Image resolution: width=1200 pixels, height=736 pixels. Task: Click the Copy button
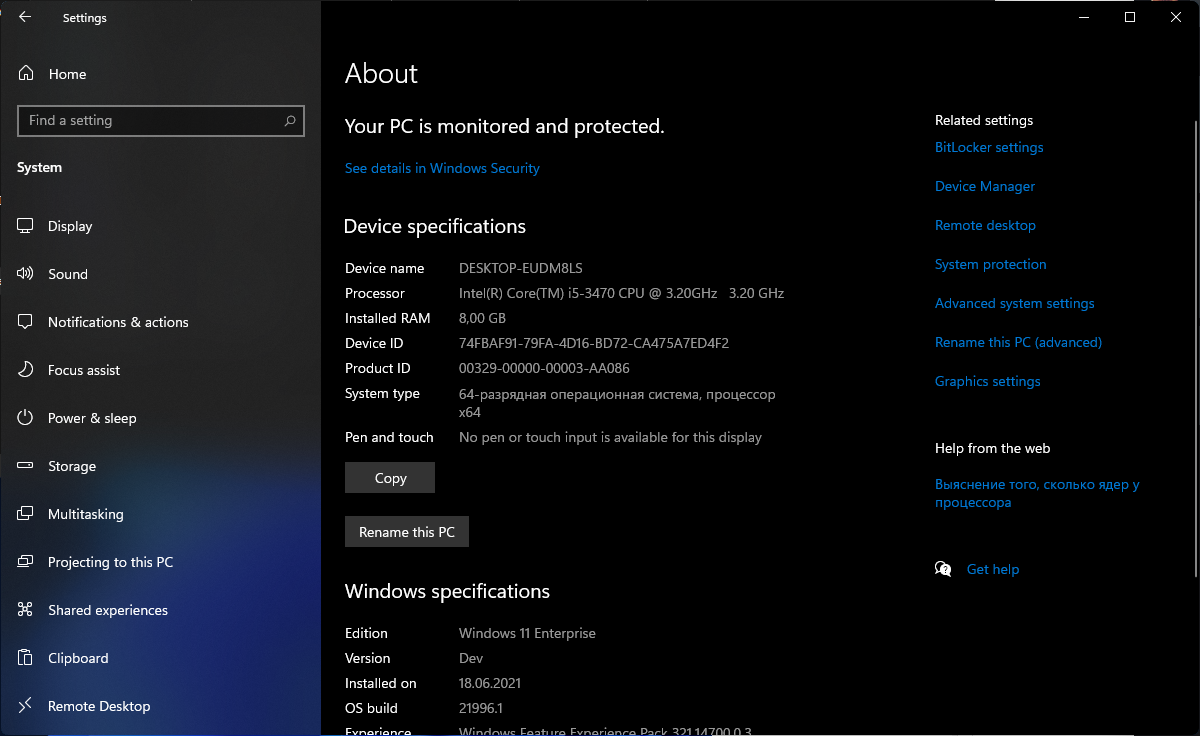pos(390,478)
